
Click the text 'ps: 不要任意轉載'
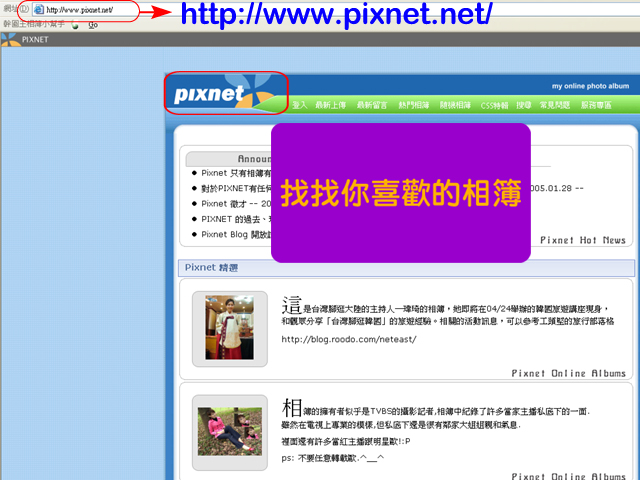tap(333, 458)
